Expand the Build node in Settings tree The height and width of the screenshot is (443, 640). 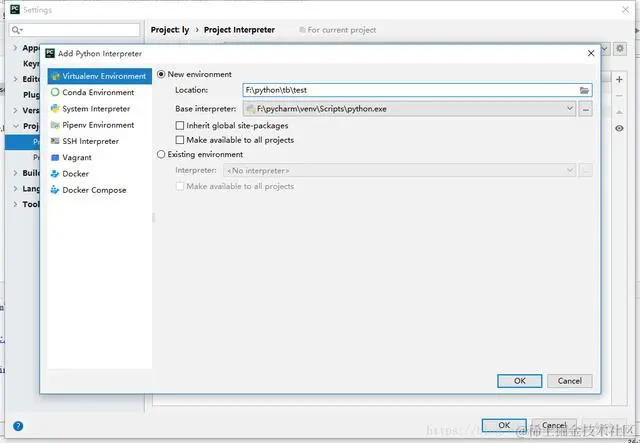(x=15, y=173)
